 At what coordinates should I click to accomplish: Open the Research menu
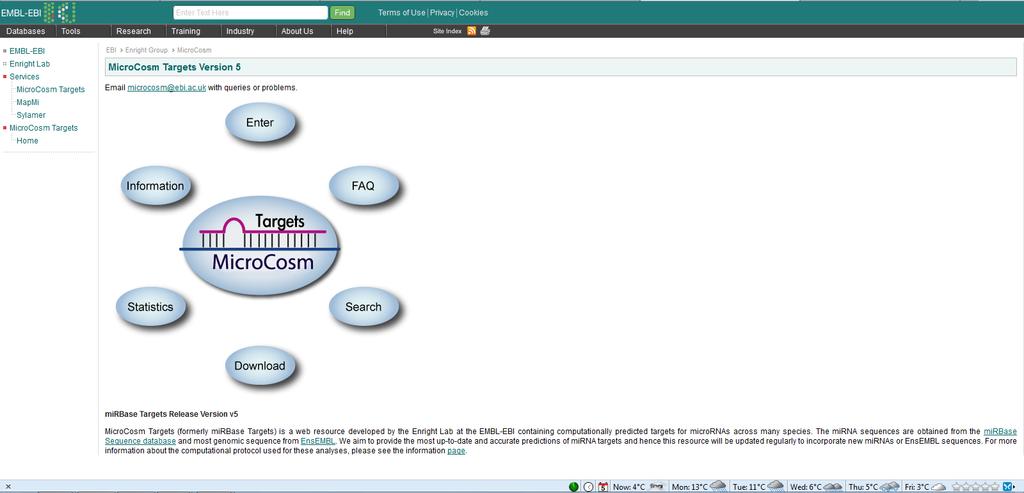tap(133, 31)
